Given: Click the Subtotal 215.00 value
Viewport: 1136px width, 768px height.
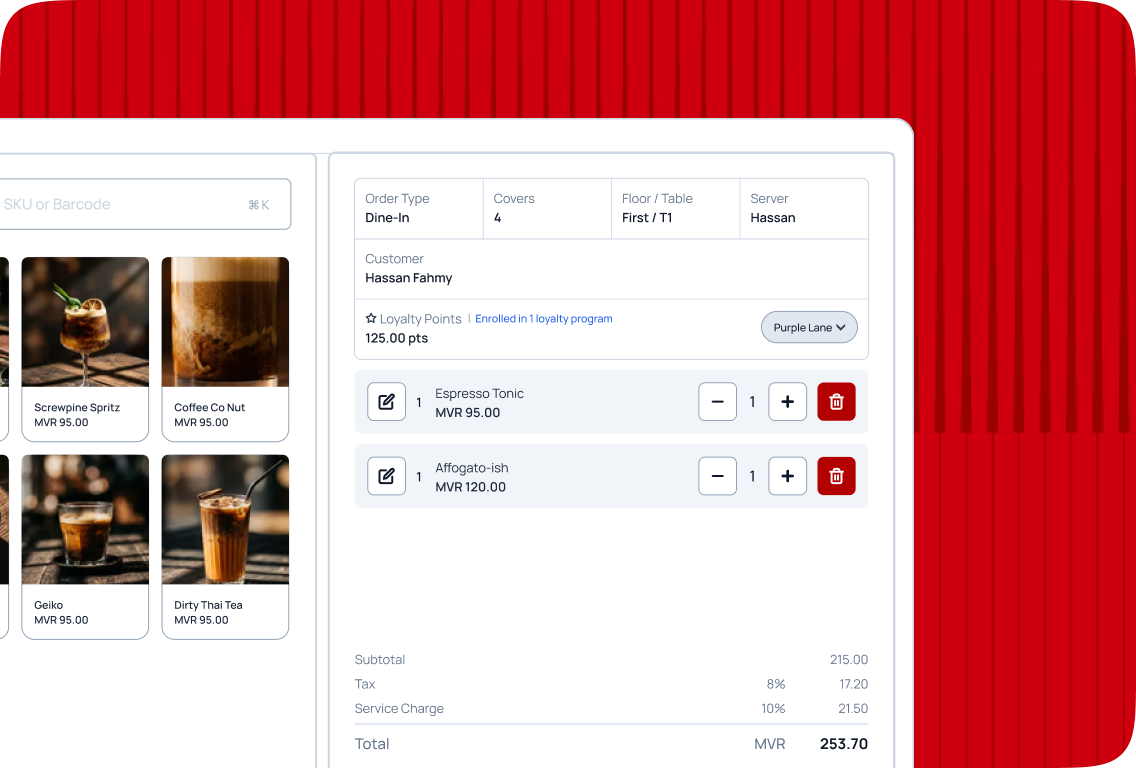Looking at the screenshot, I should (848, 660).
